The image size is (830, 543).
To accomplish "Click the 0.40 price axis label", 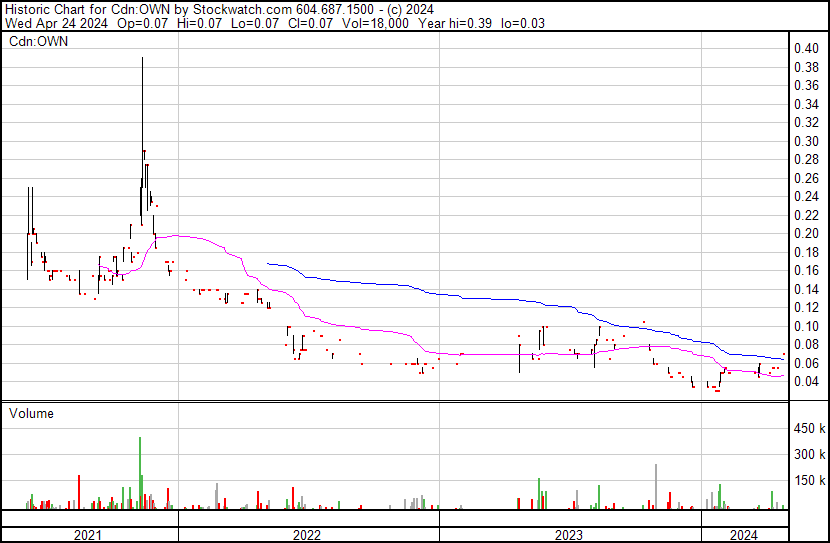I will (x=806, y=48).
